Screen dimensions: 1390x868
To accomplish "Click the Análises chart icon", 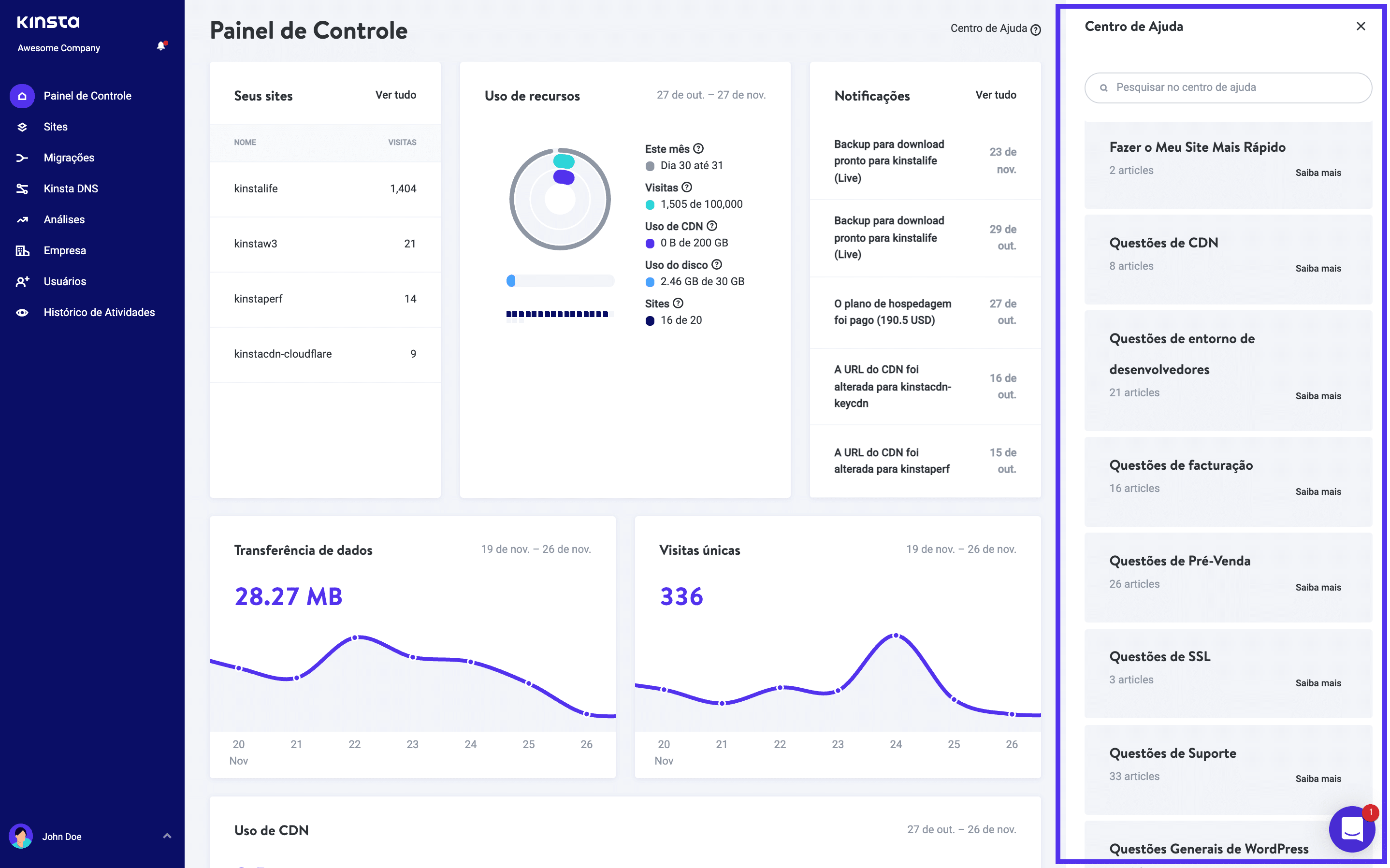I will pyautogui.click(x=22, y=220).
